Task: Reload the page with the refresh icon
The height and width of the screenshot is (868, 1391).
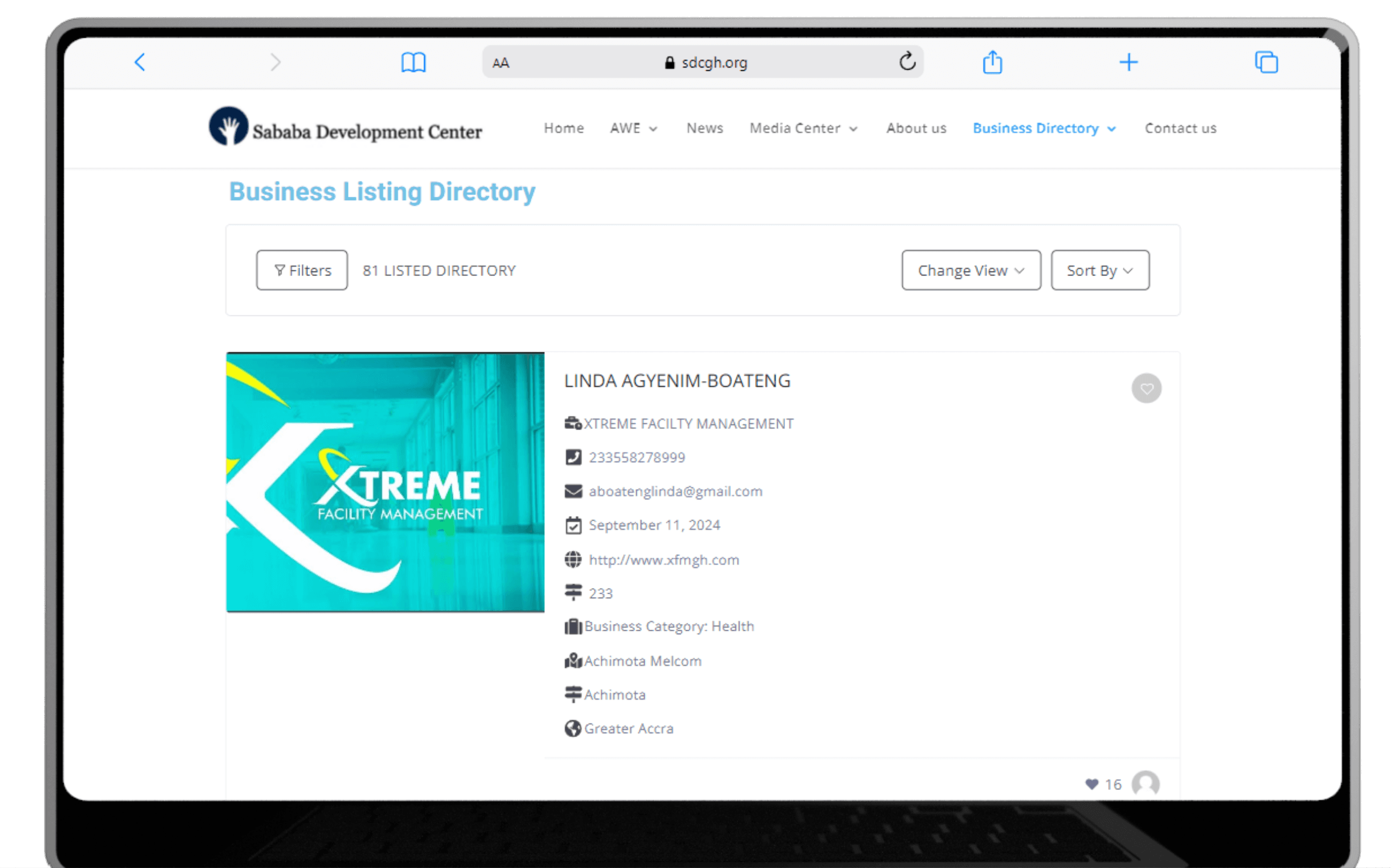Action: click(x=907, y=61)
